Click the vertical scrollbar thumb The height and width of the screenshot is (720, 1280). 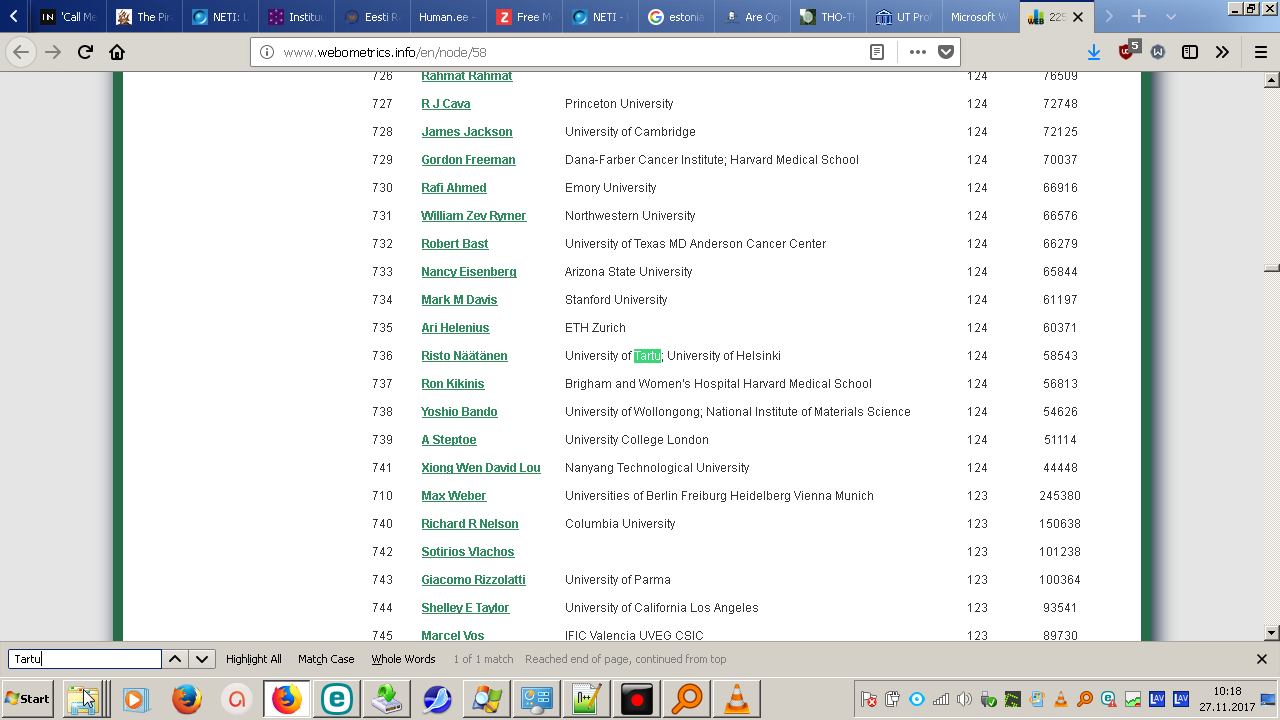click(x=1271, y=268)
